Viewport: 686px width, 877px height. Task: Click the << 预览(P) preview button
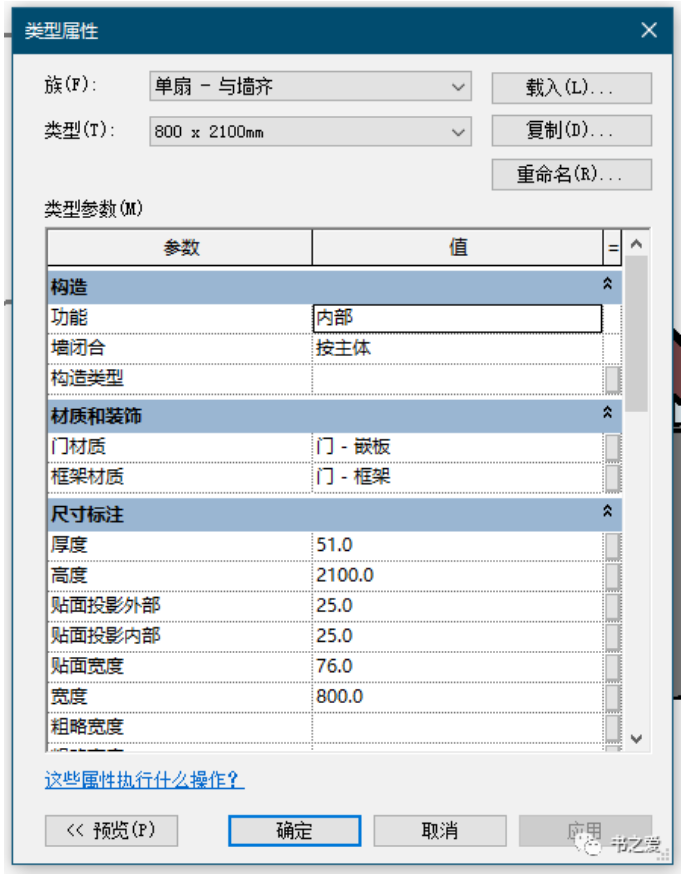pyautogui.click(x=111, y=831)
